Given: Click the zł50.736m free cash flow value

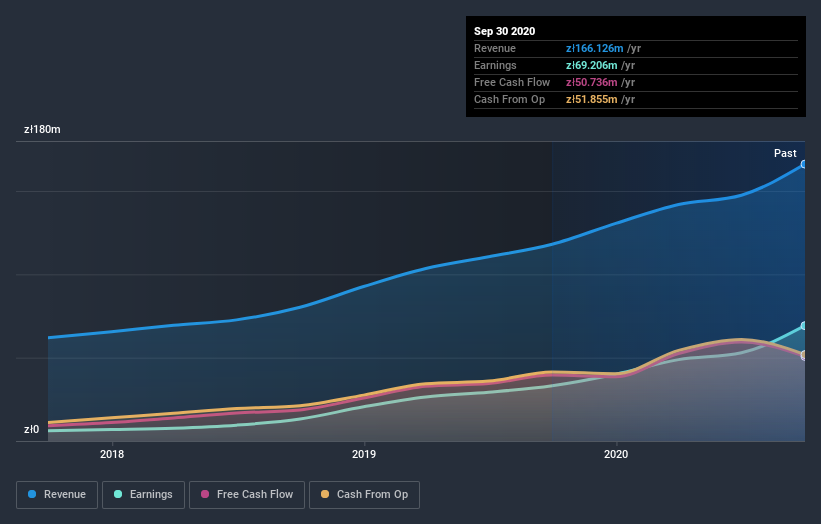Looking at the screenshot, I should click(591, 82).
